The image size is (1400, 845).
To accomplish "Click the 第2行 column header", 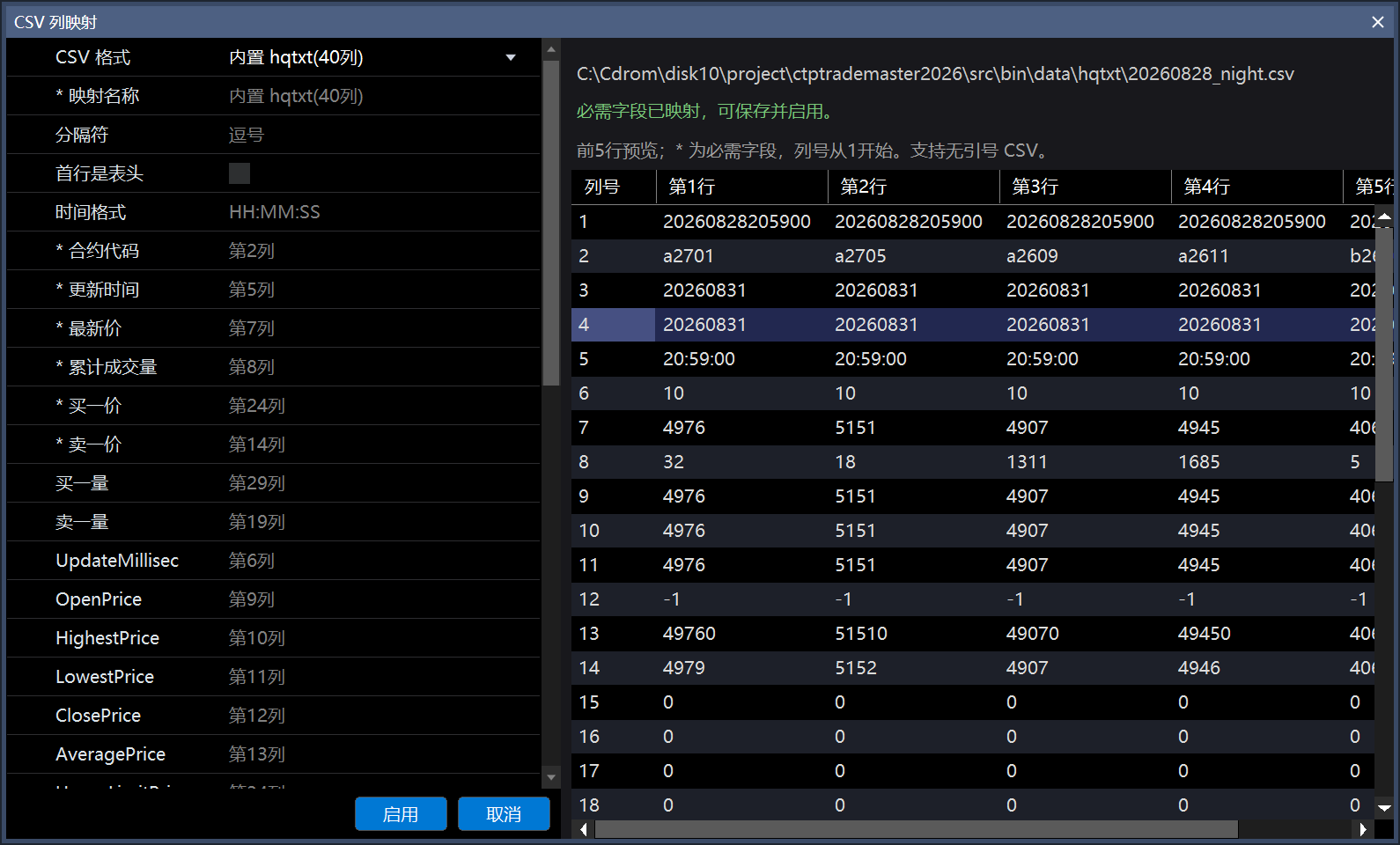I will pos(914,187).
